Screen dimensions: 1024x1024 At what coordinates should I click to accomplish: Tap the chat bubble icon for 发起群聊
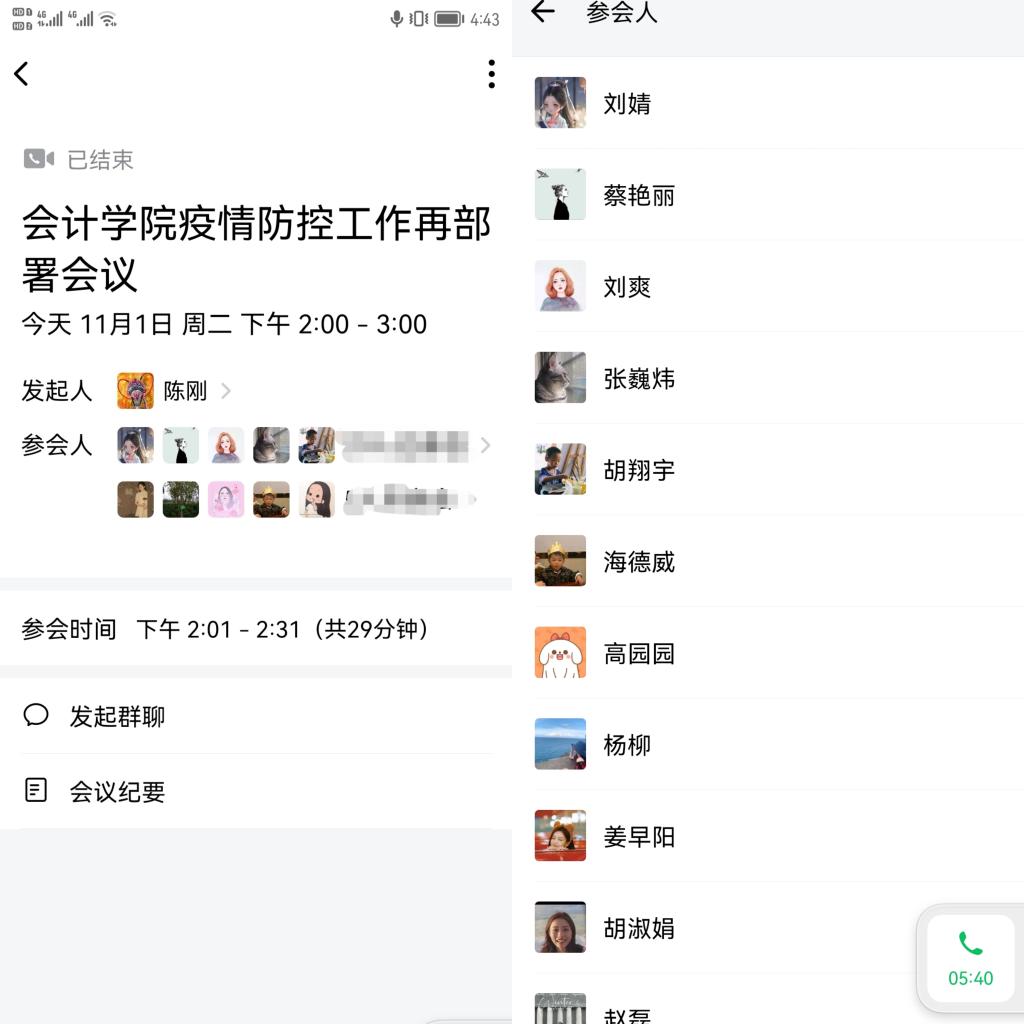(x=36, y=715)
